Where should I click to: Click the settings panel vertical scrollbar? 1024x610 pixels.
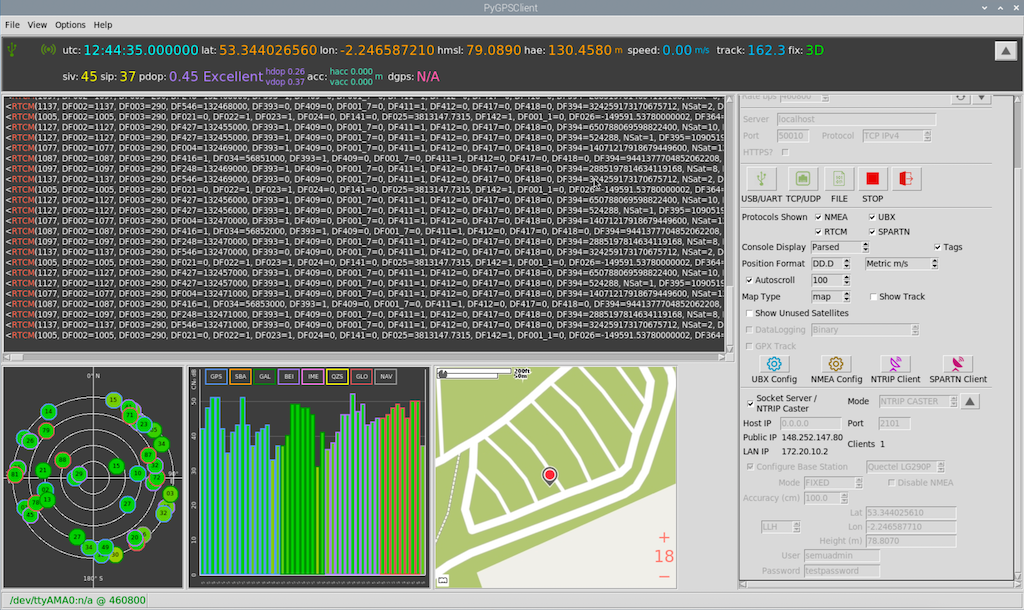(1017, 337)
